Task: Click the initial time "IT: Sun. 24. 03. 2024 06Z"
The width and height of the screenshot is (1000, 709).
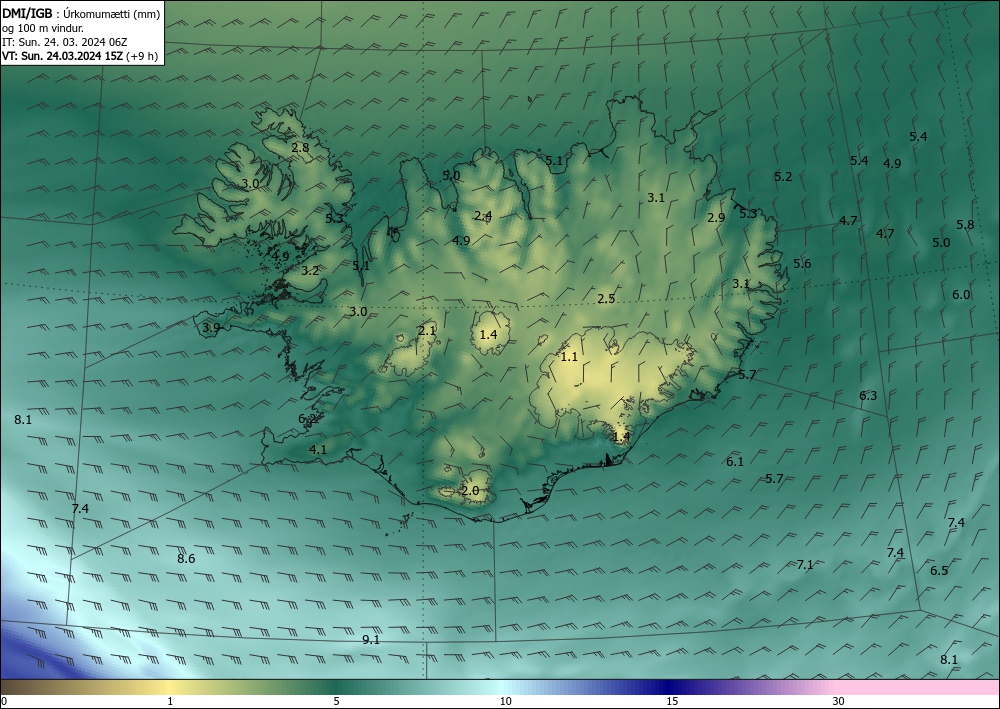Action: pos(64,42)
